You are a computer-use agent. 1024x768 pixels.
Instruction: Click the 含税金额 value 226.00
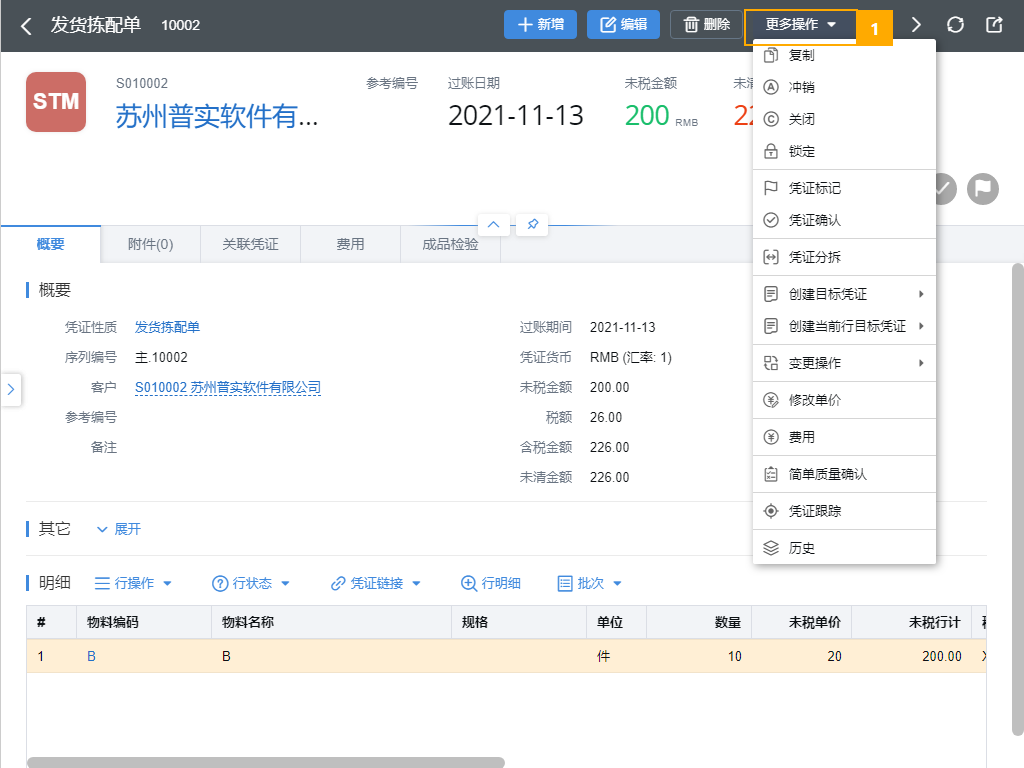[x=609, y=448]
